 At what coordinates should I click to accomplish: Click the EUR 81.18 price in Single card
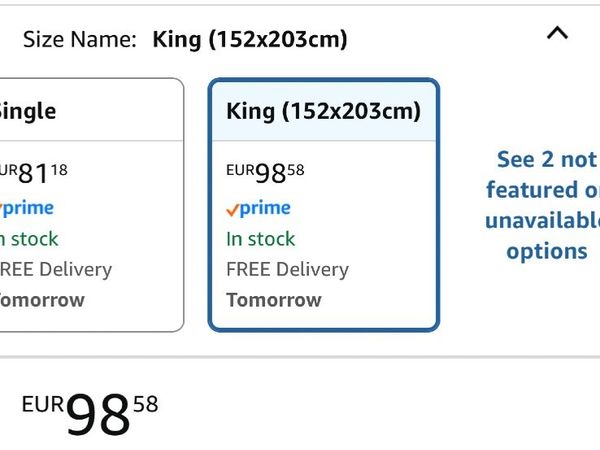tap(34, 173)
